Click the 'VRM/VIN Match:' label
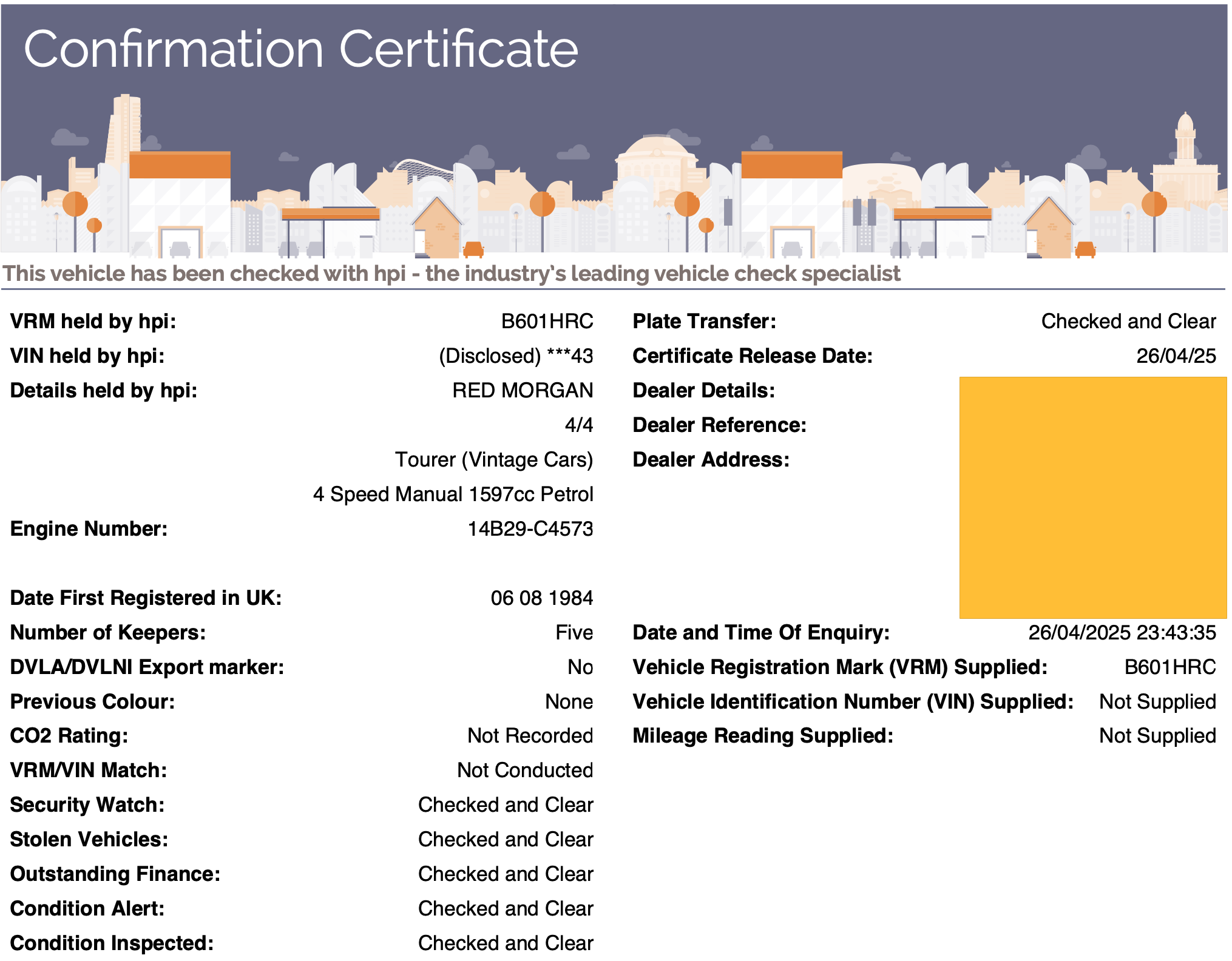 click(x=89, y=770)
